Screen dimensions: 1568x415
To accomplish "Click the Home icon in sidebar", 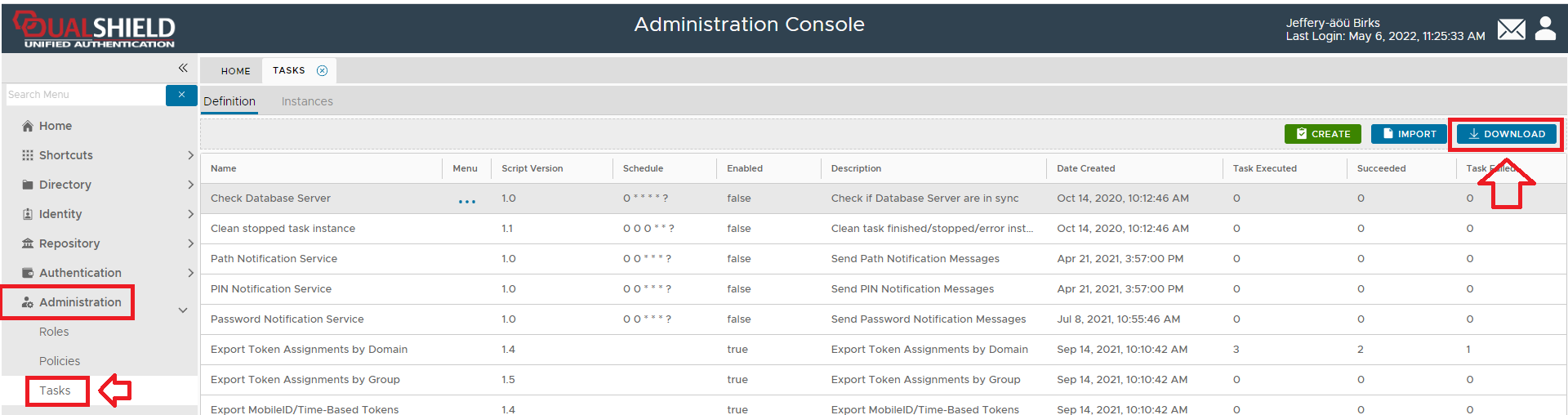I will (x=28, y=126).
